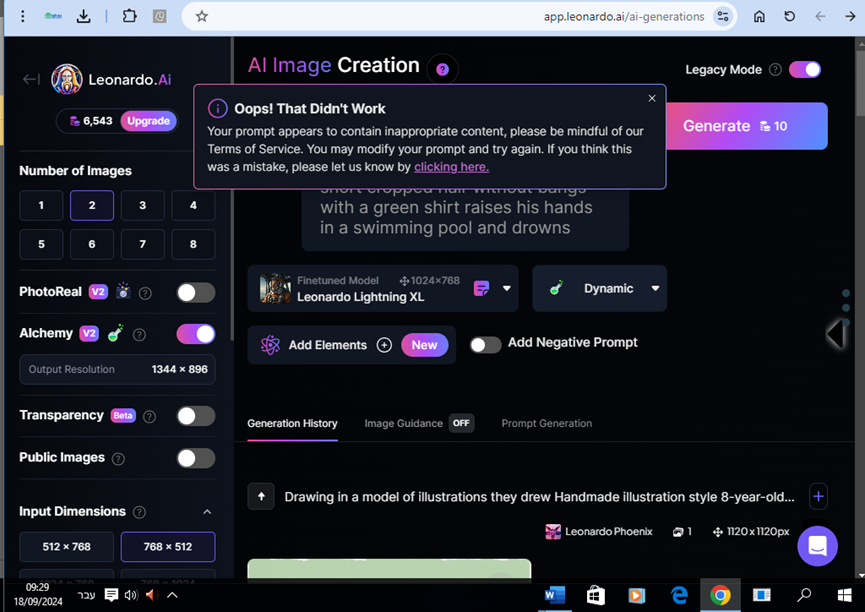This screenshot has height=612, width=865.
Task: Expand the Finetuned Model dropdown arrow
Action: tap(506, 288)
